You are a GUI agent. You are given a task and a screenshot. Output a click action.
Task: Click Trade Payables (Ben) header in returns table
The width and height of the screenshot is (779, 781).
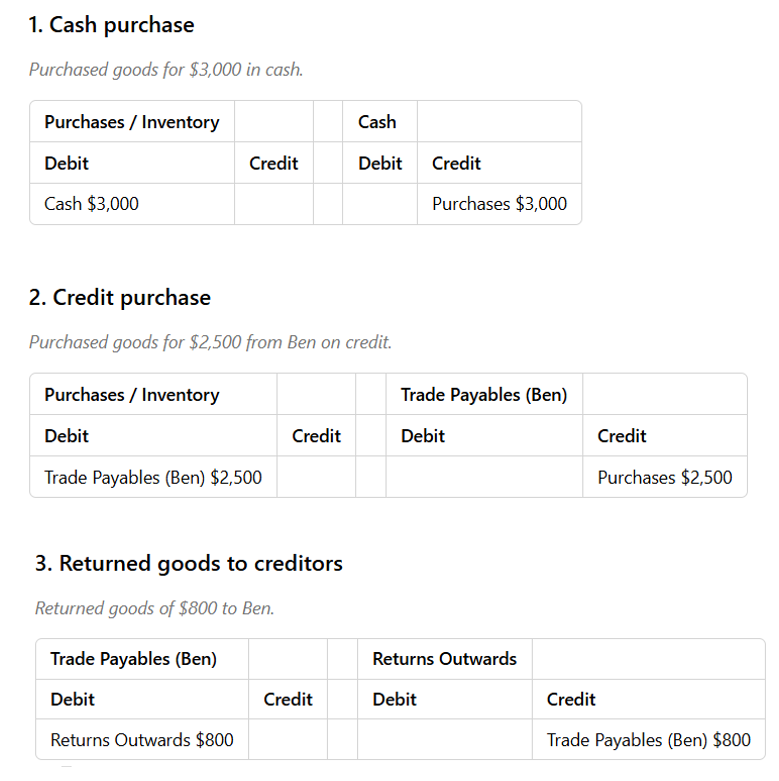[x=134, y=659]
